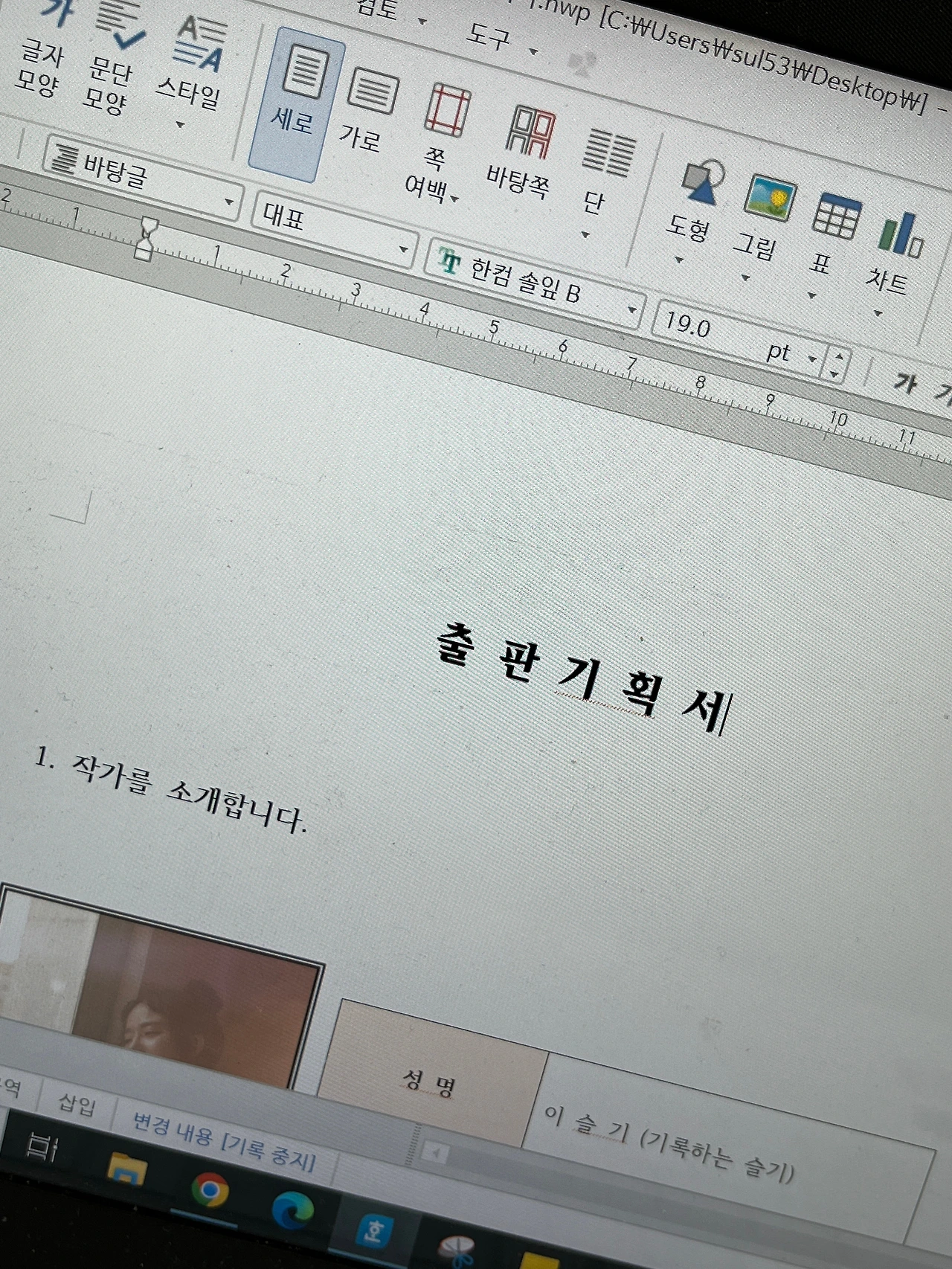Expand the 차트 chart dropdown arrow

click(x=878, y=313)
